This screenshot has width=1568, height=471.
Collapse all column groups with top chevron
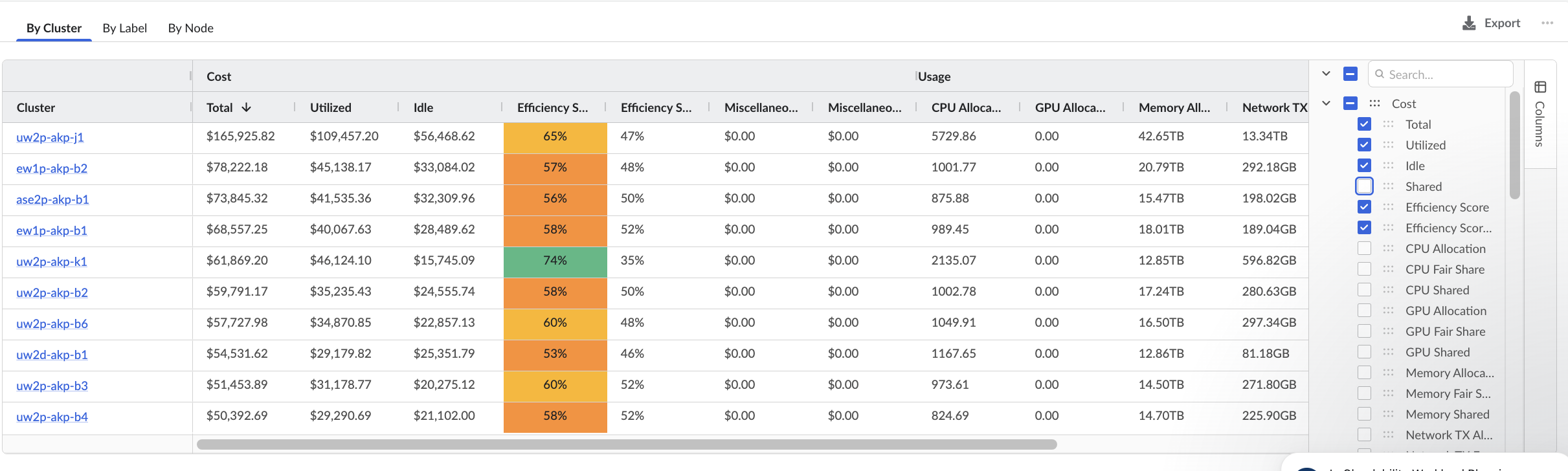(1326, 74)
